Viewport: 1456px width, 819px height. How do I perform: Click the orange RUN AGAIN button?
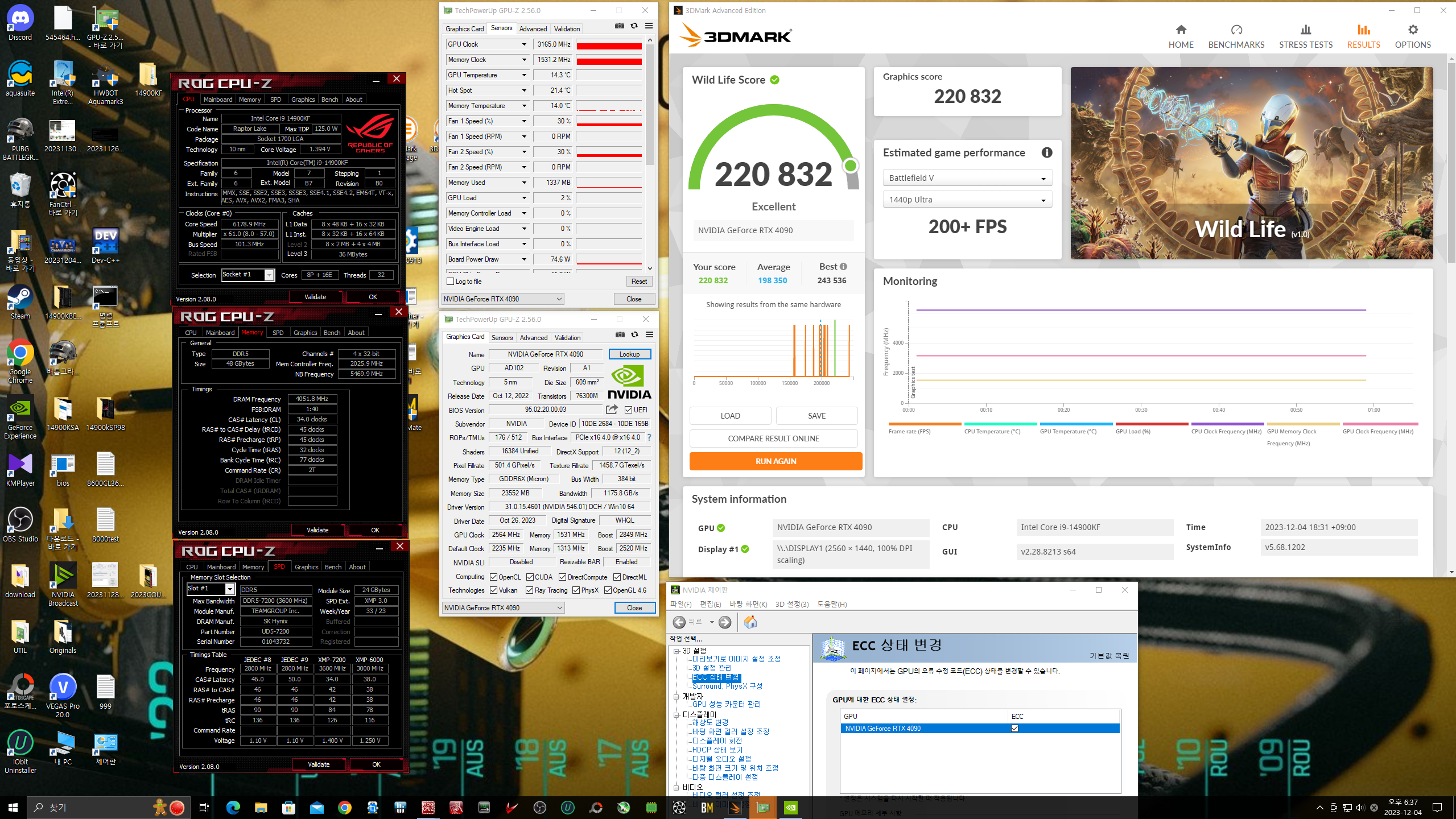tap(776, 461)
